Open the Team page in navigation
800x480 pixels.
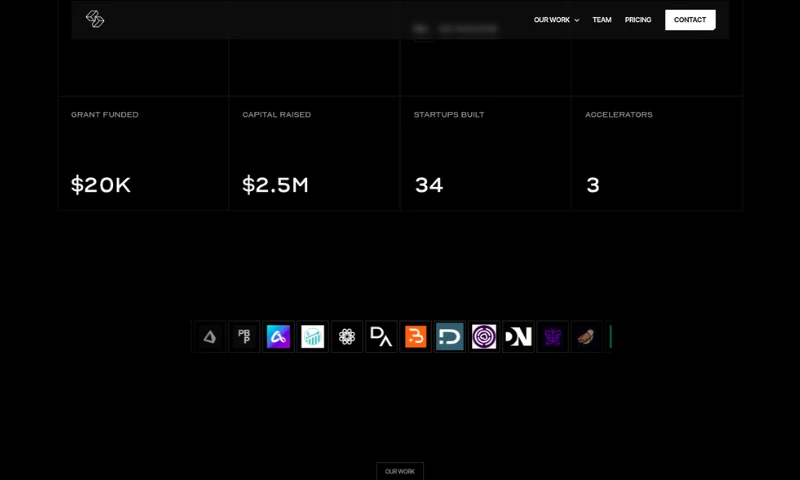click(x=602, y=20)
